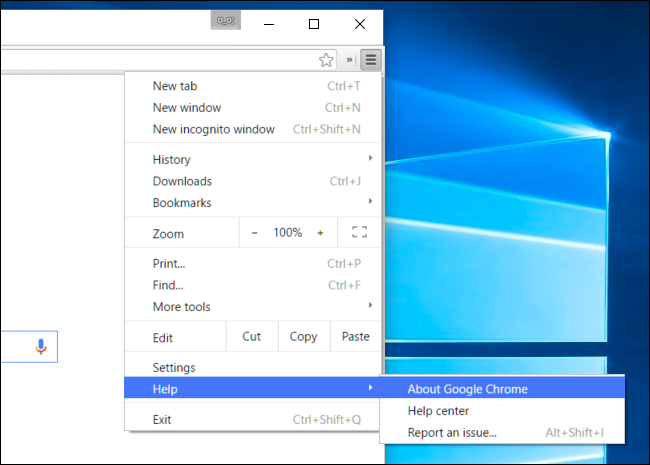
Task: Click the toolbar overflow chevron icon
Action: (350, 60)
